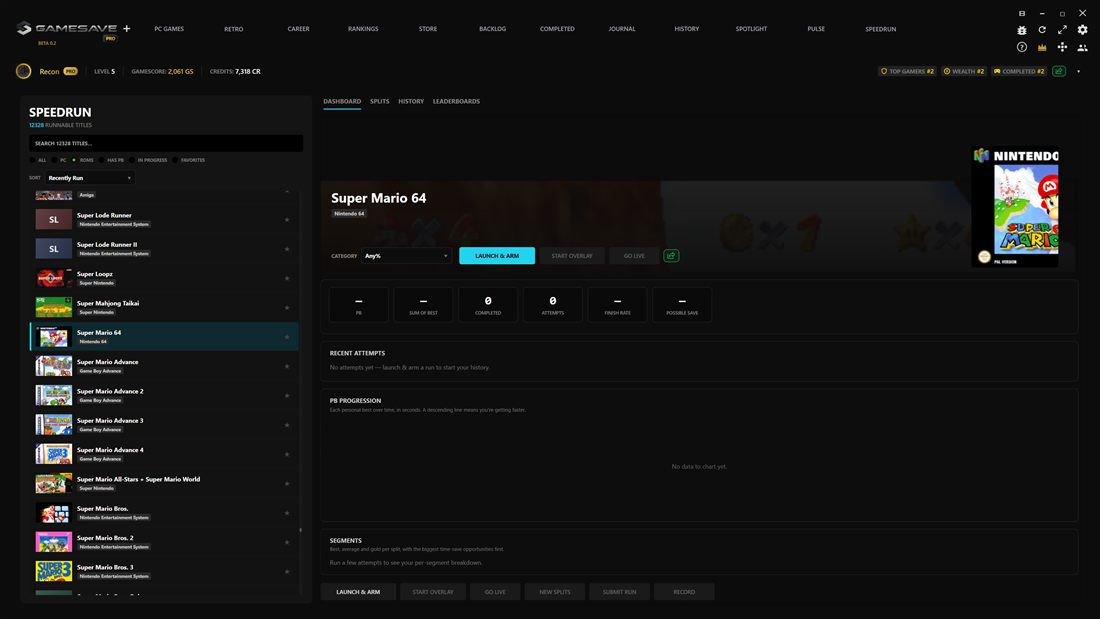Viewport: 1100px width, 619px height.
Task: Open the bug report icon
Action: (1021, 30)
